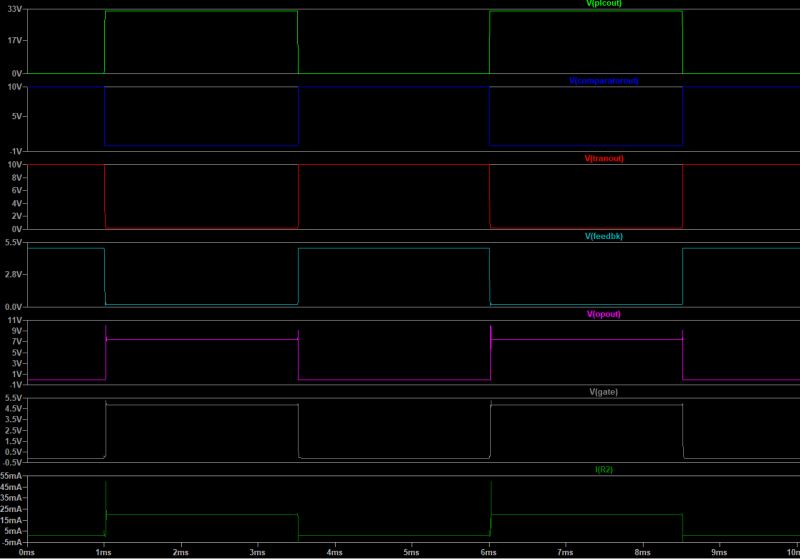Click the 8ms time axis label
Image resolution: width=800 pixels, height=559 pixels.
(x=642, y=552)
